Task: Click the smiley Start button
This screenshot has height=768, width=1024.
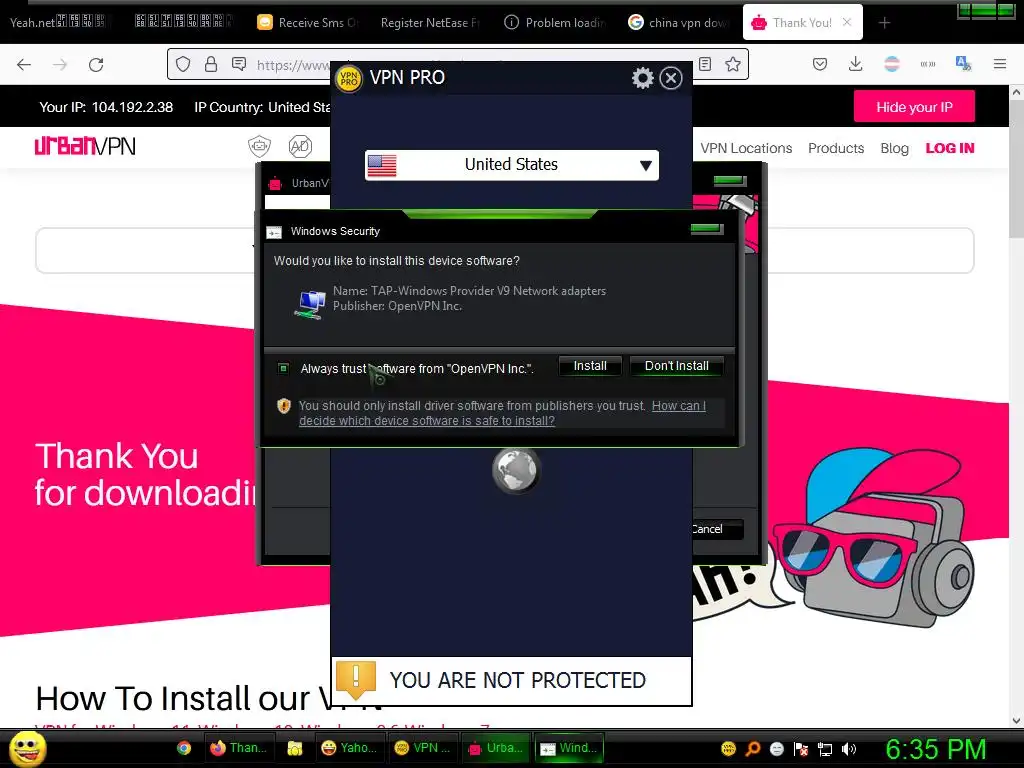Action: 28,748
